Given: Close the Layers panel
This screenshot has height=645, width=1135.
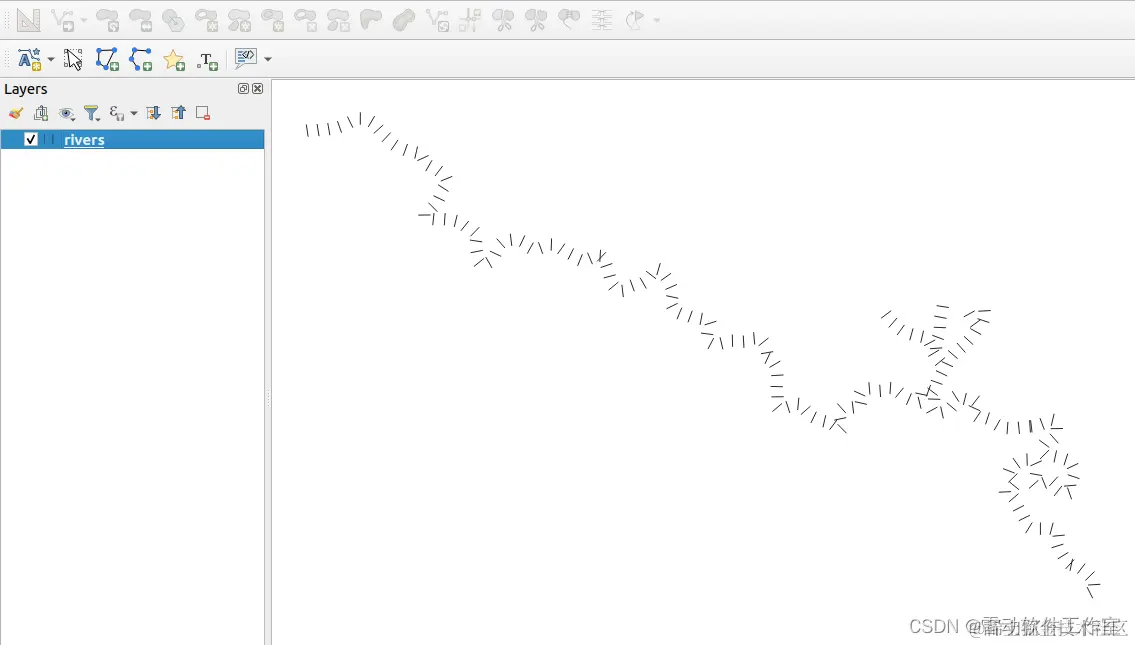Looking at the screenshot, I should [x=258, y=88].
